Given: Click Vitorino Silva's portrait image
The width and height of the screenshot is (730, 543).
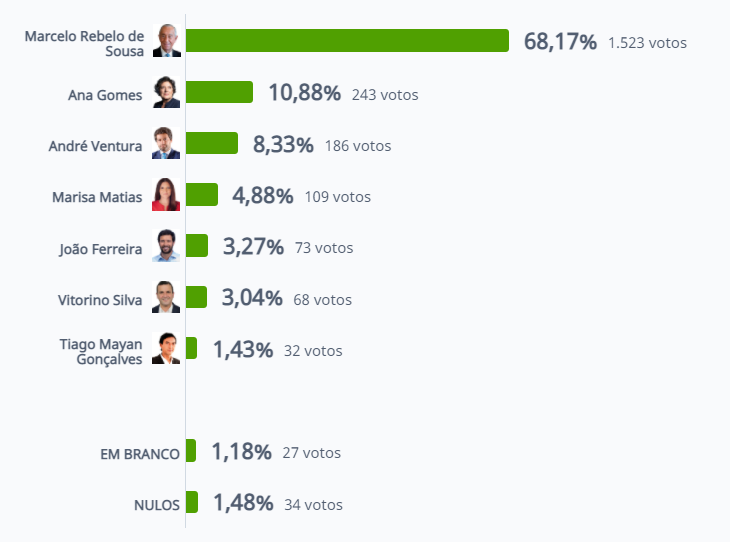Looking at the screenshot, I should [x=166, y=297].
